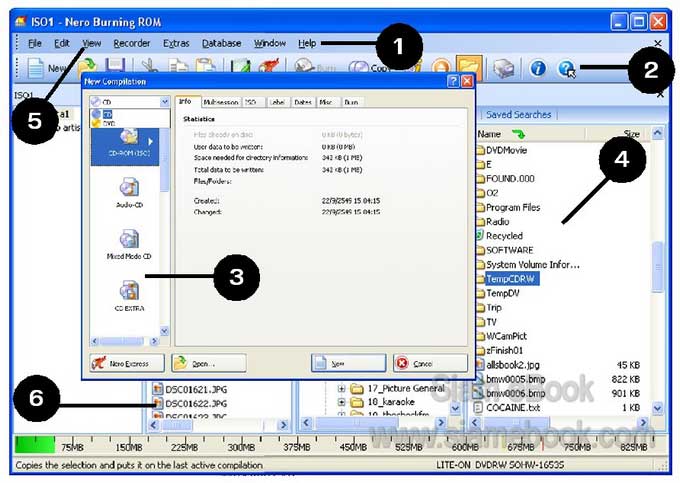680x483 pixels.
Task: Click the Cut scissors toolbar icon
Action: point(150,66)
